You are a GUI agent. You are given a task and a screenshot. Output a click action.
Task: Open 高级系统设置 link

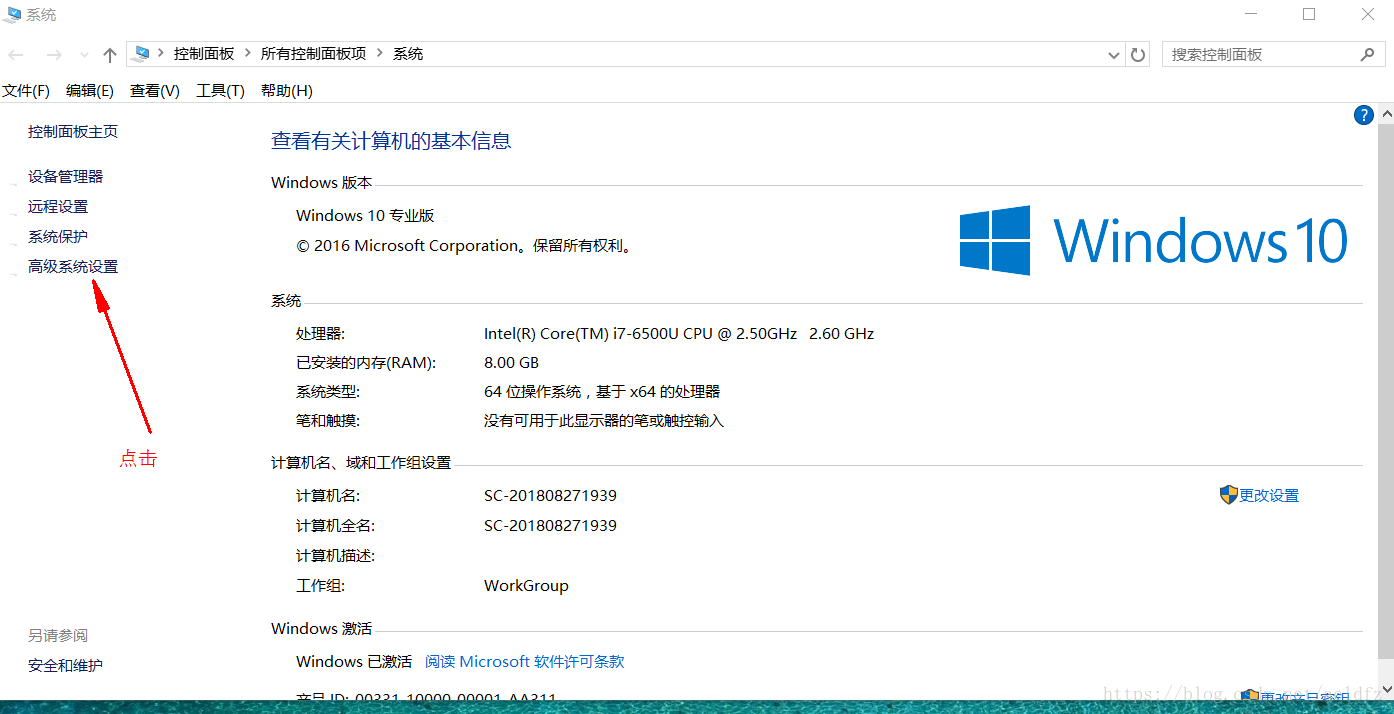click(x=73, y=267)
